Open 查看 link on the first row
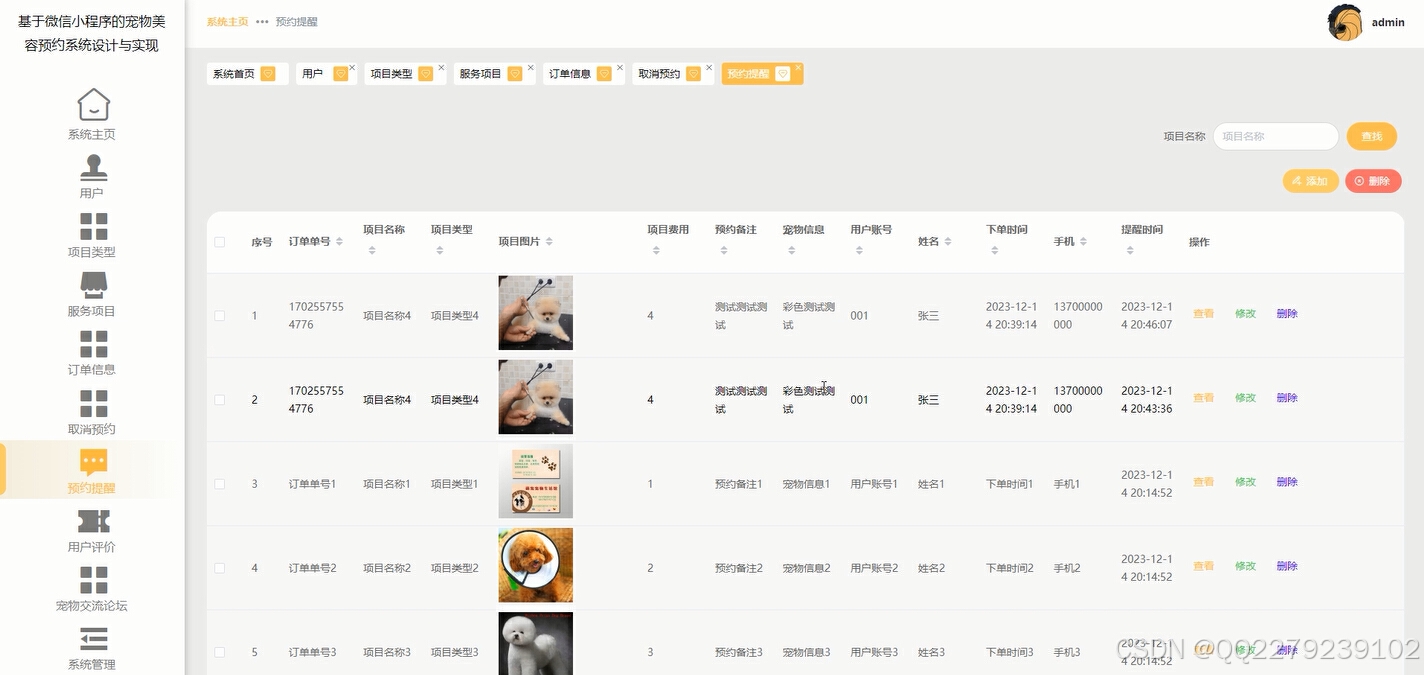Image resolution: width=1424 pixels, height=675 pixels. (1203, 313)
